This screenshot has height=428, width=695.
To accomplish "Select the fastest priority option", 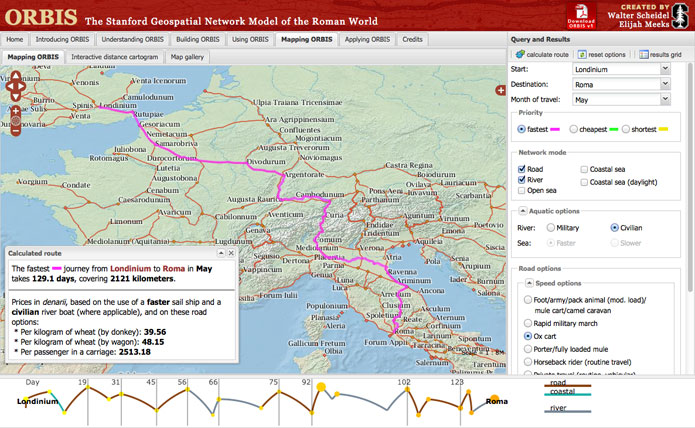I will click(521, 129).
